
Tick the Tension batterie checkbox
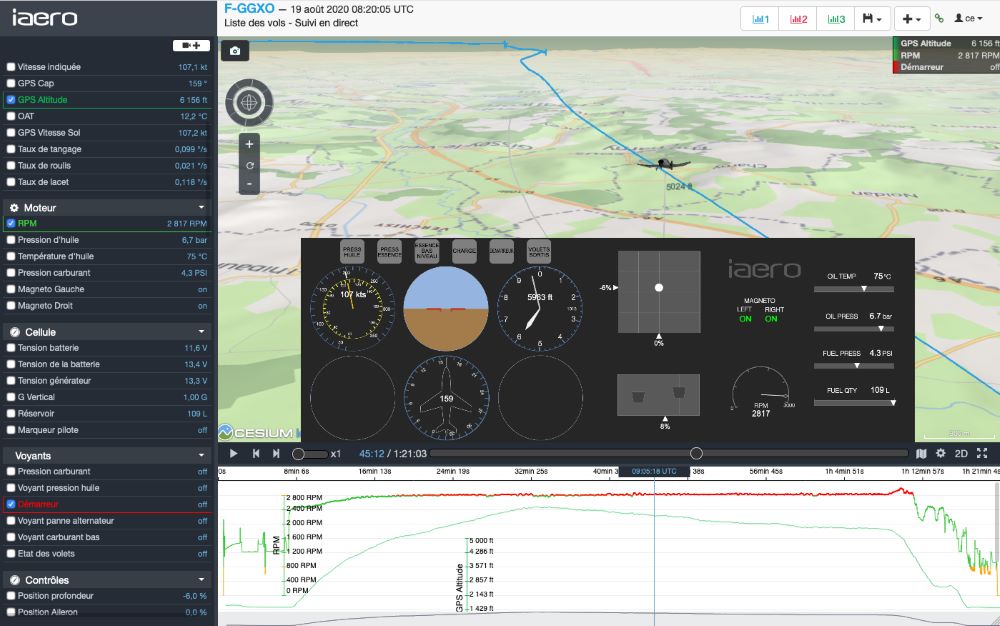click(11, 348)
